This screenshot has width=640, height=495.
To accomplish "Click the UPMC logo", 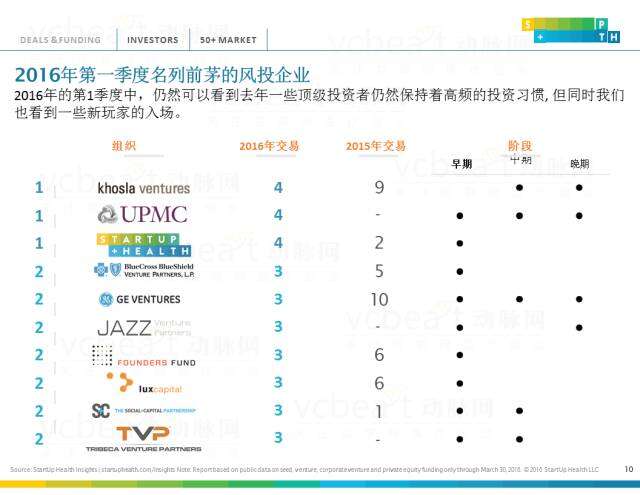I will [142, 214].
